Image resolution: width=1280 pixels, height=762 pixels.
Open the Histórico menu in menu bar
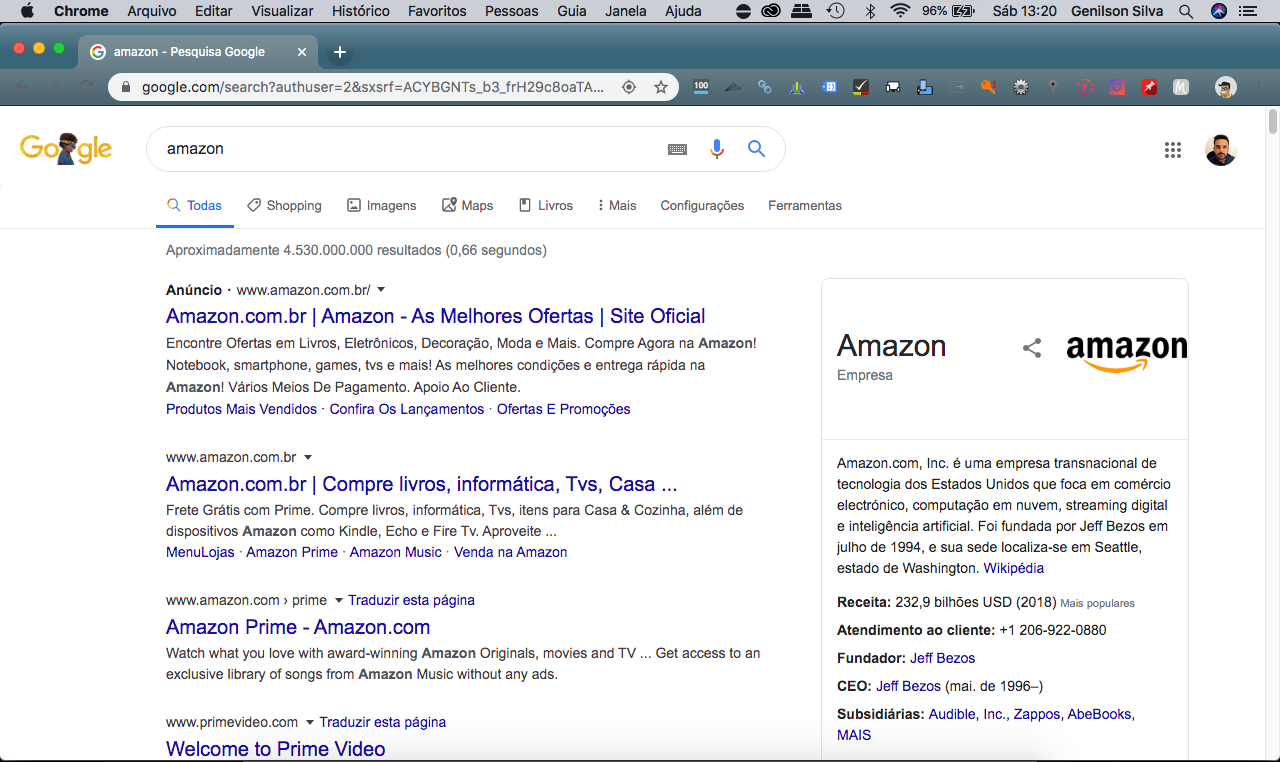click(x=361, y=11)
